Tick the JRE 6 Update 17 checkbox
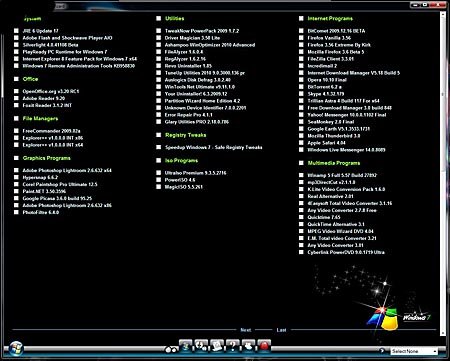450x361 pixels. tap(16, 31)
